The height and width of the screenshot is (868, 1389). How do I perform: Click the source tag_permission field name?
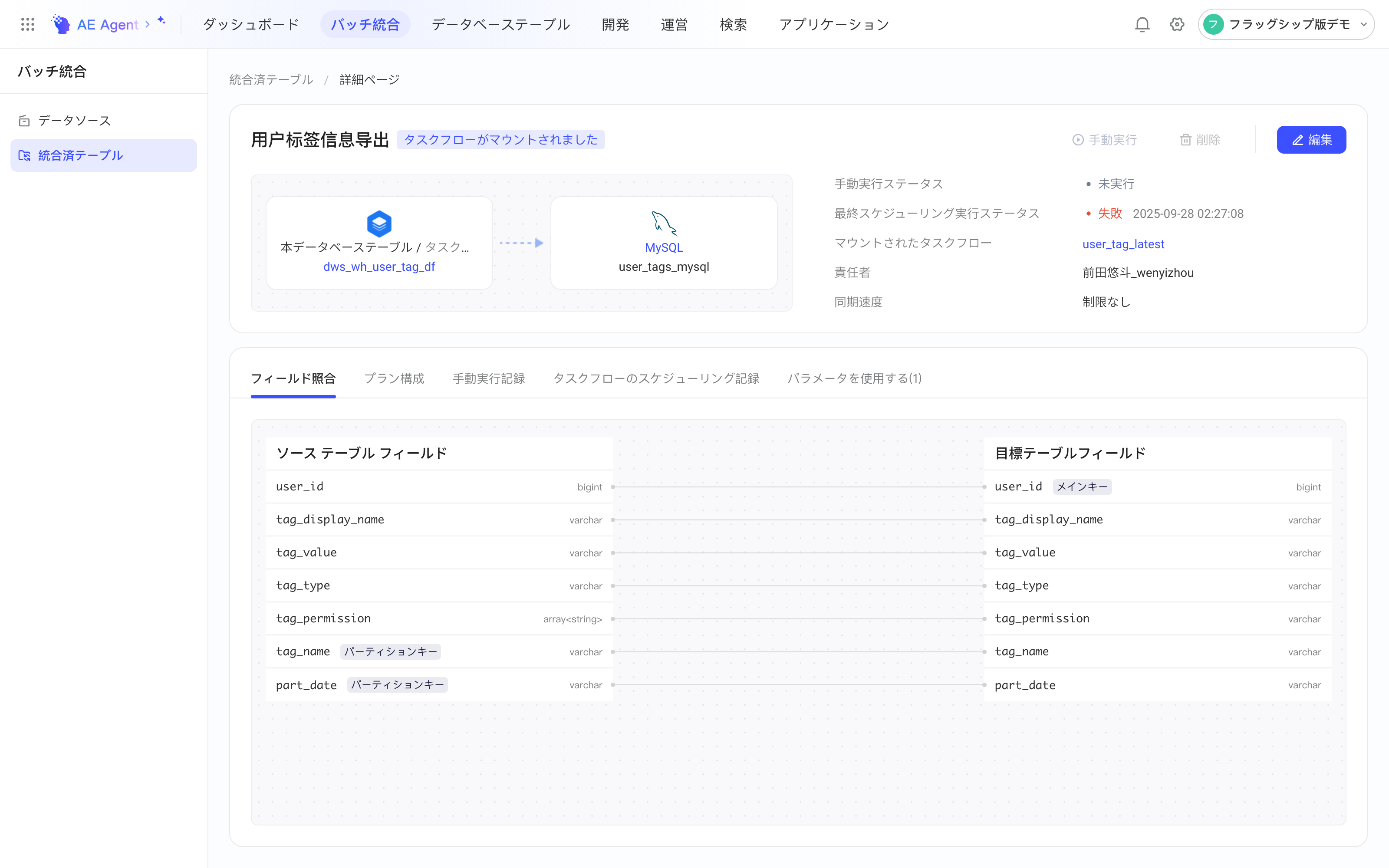point(323,618)
